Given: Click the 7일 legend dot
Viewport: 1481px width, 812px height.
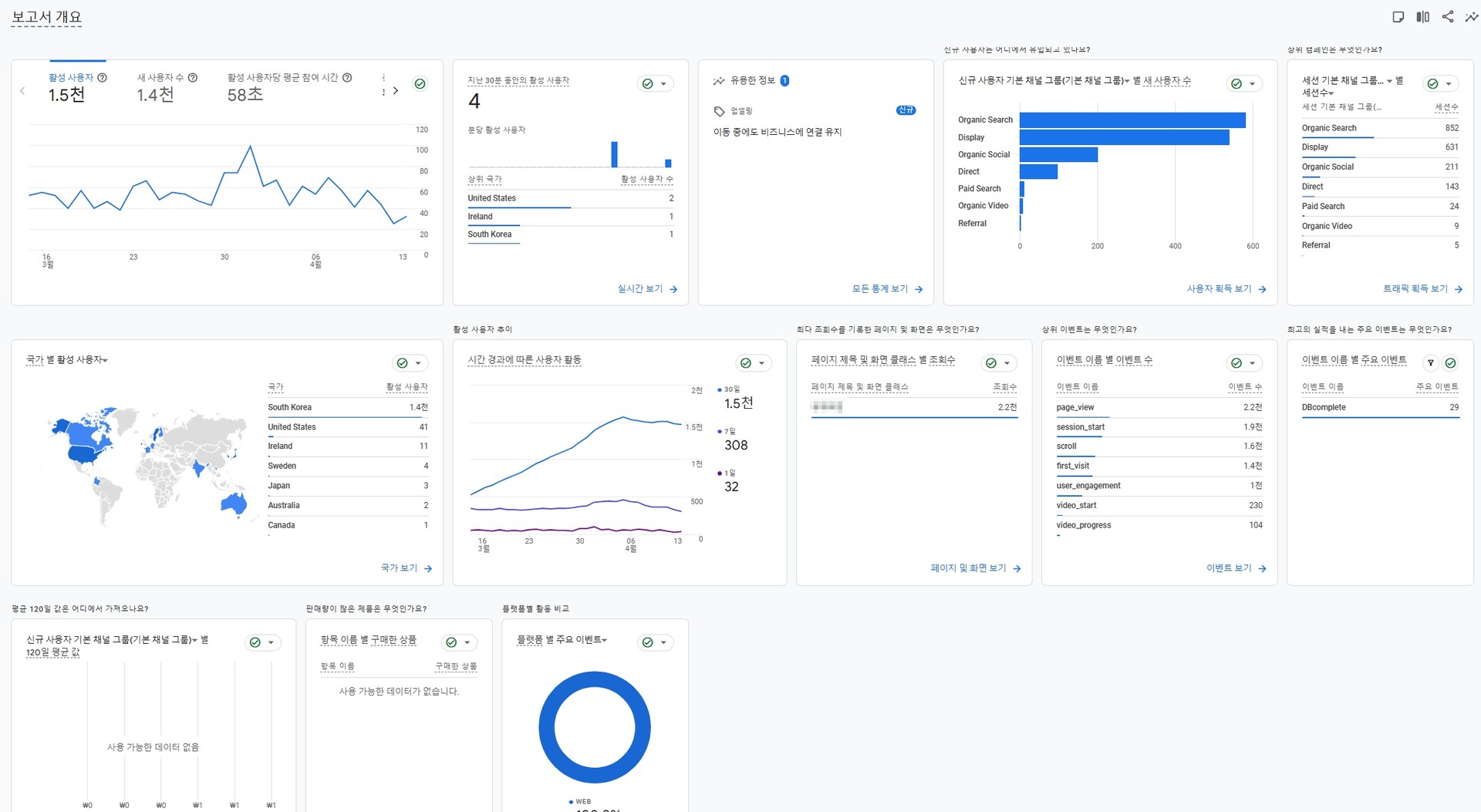Looking at the screenshot, I should point(720,432).
